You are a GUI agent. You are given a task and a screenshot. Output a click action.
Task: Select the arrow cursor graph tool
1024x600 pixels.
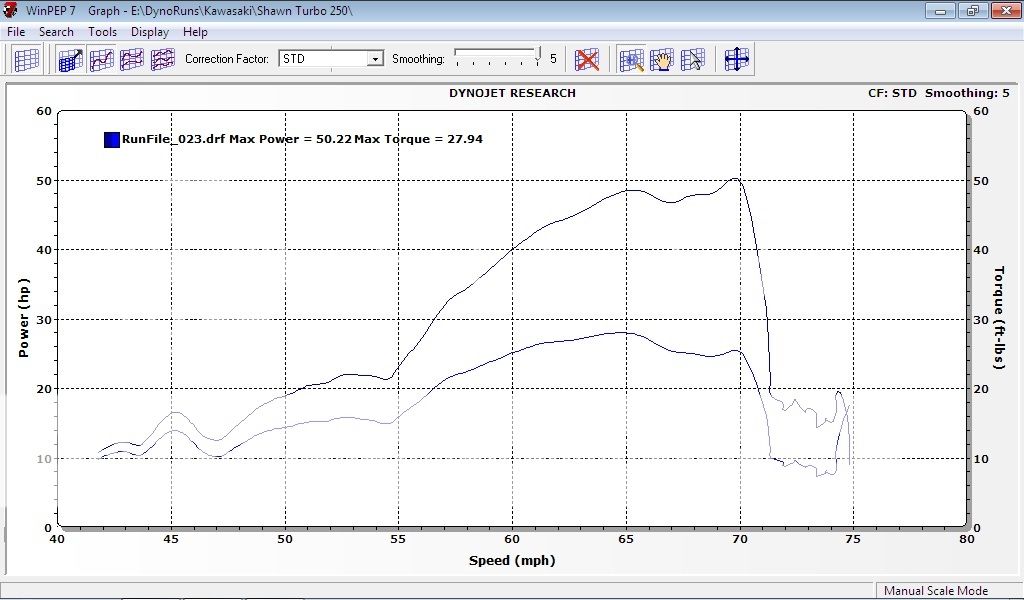tap(692, 59)
